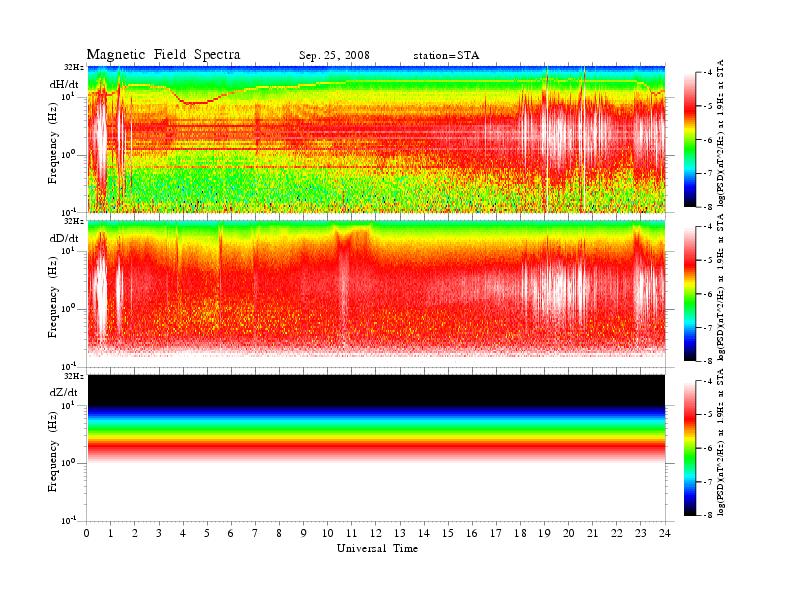Click the "21" hour tick on Universal Time axis

[592, 533]
